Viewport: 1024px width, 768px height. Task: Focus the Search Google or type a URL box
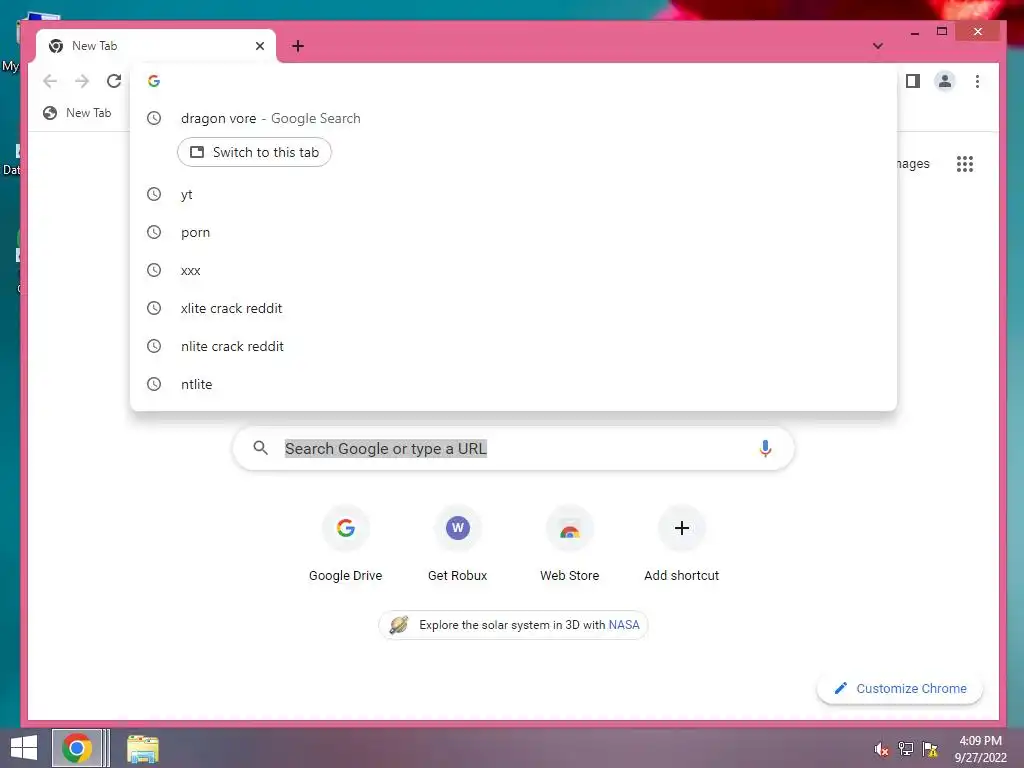click(513, 448)
